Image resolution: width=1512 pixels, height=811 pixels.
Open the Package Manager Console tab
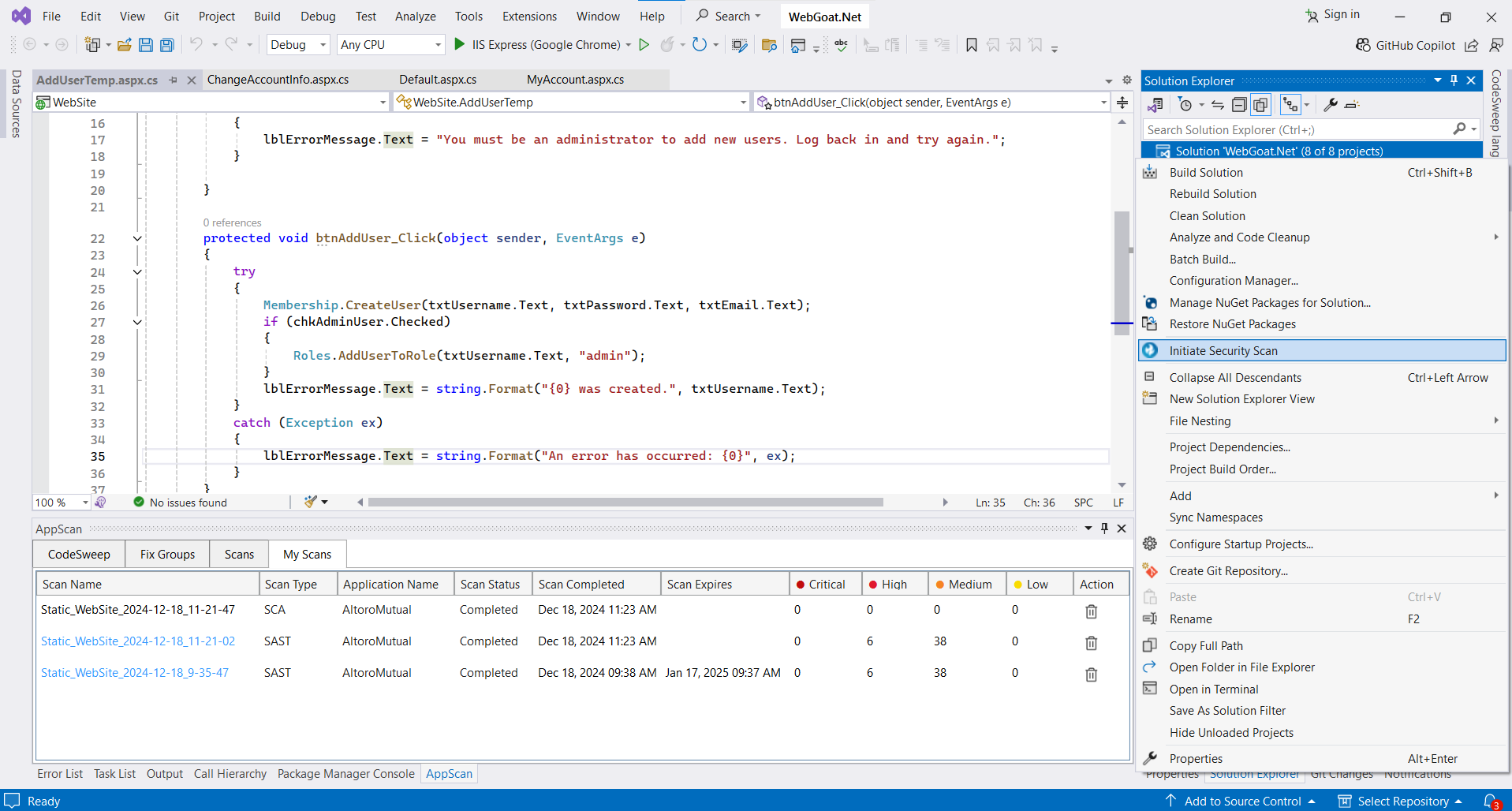345,774
